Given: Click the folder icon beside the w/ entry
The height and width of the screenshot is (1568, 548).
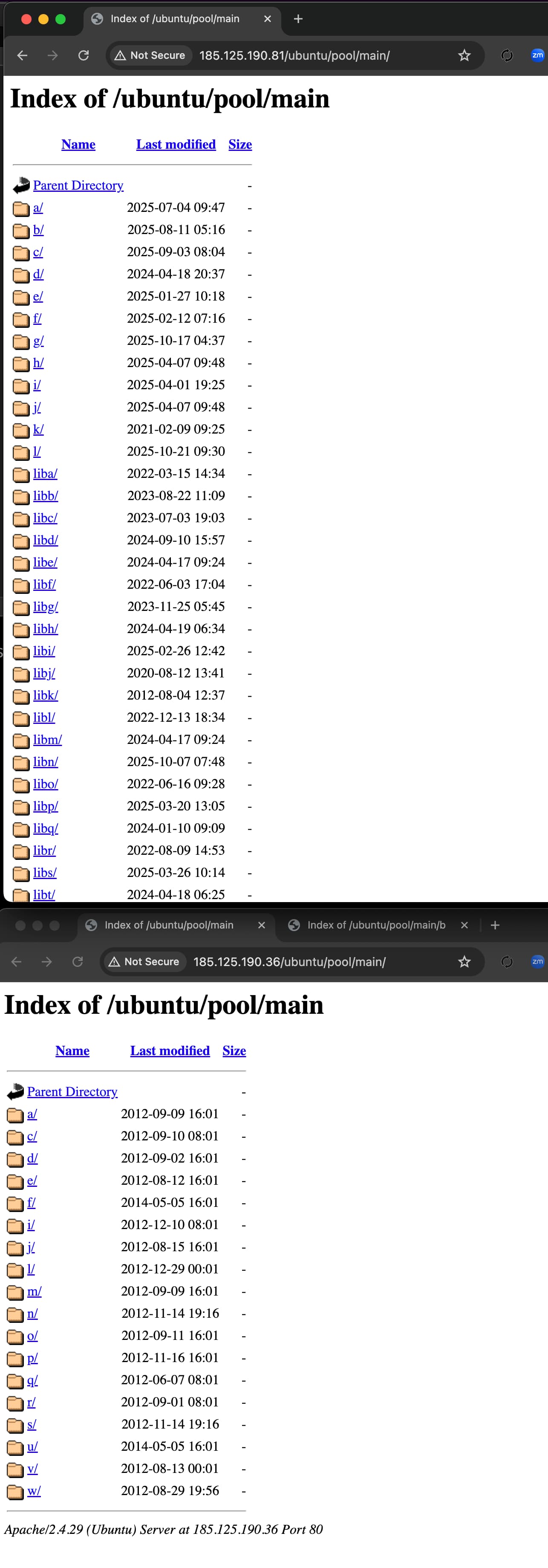Looking at the screenshot, I should pos(15,1491).
